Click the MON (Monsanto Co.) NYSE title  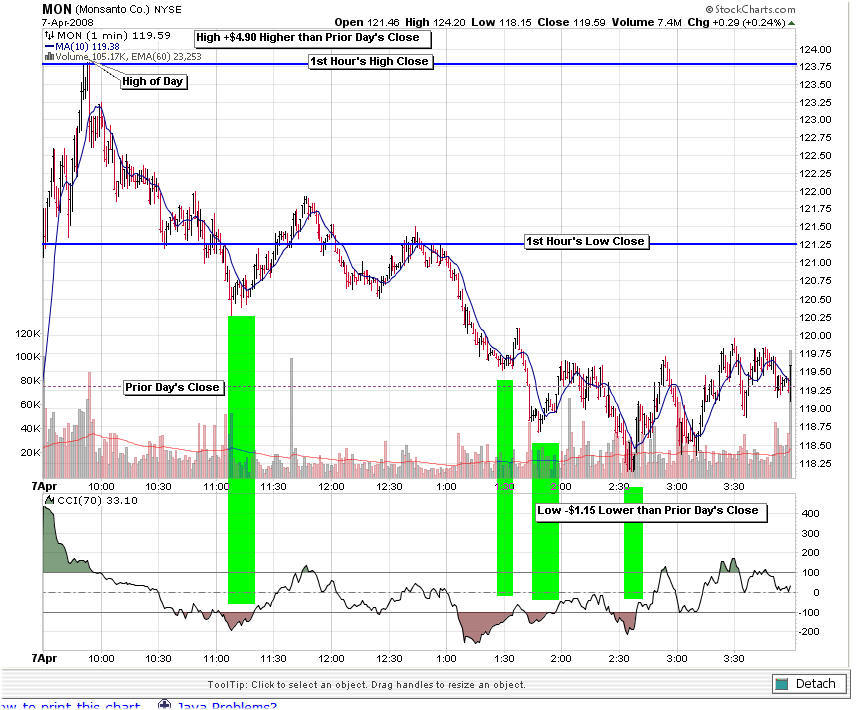point(112,9)
